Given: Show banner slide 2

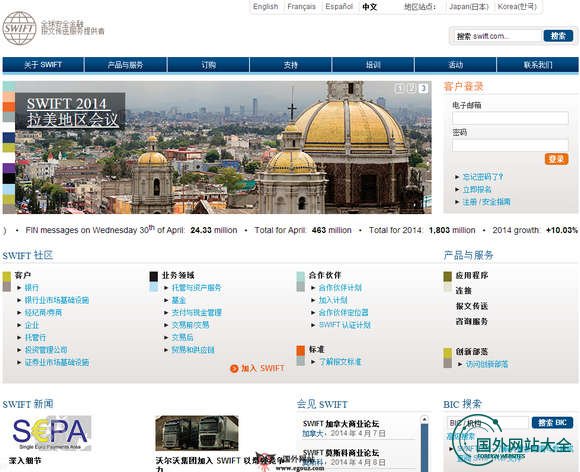Looking at the screenshot, I should [x=411, y=88].
